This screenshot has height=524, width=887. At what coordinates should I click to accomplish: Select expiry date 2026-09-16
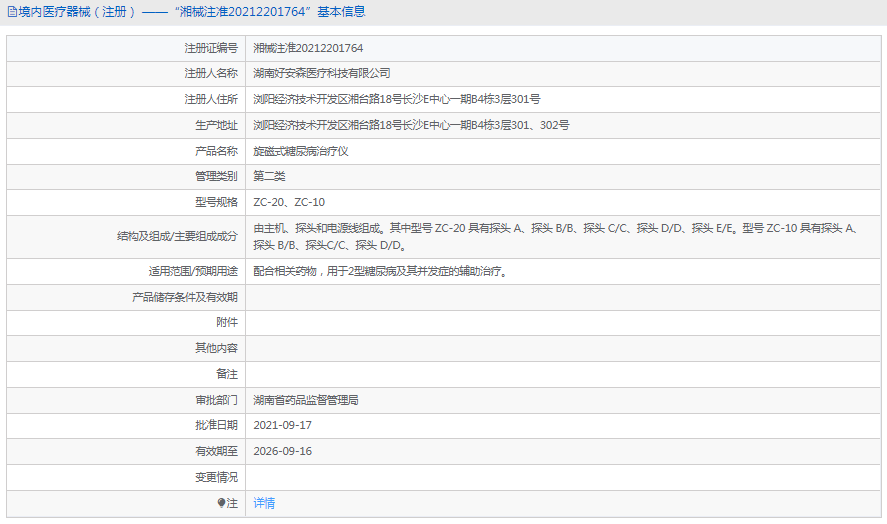(283, 451)
